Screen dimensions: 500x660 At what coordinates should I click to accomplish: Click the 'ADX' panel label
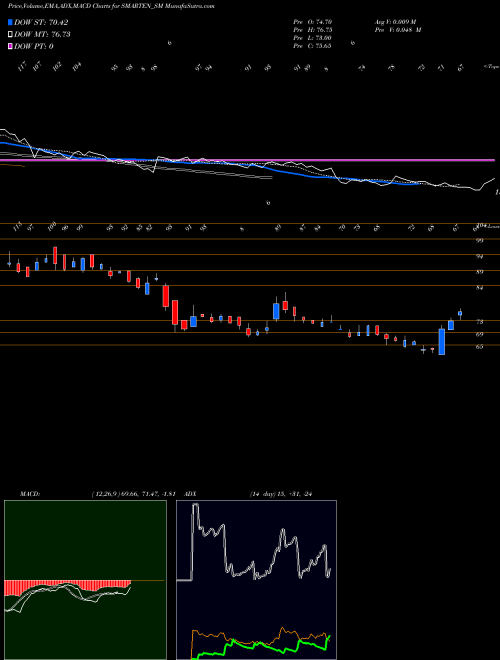(190, 494)
